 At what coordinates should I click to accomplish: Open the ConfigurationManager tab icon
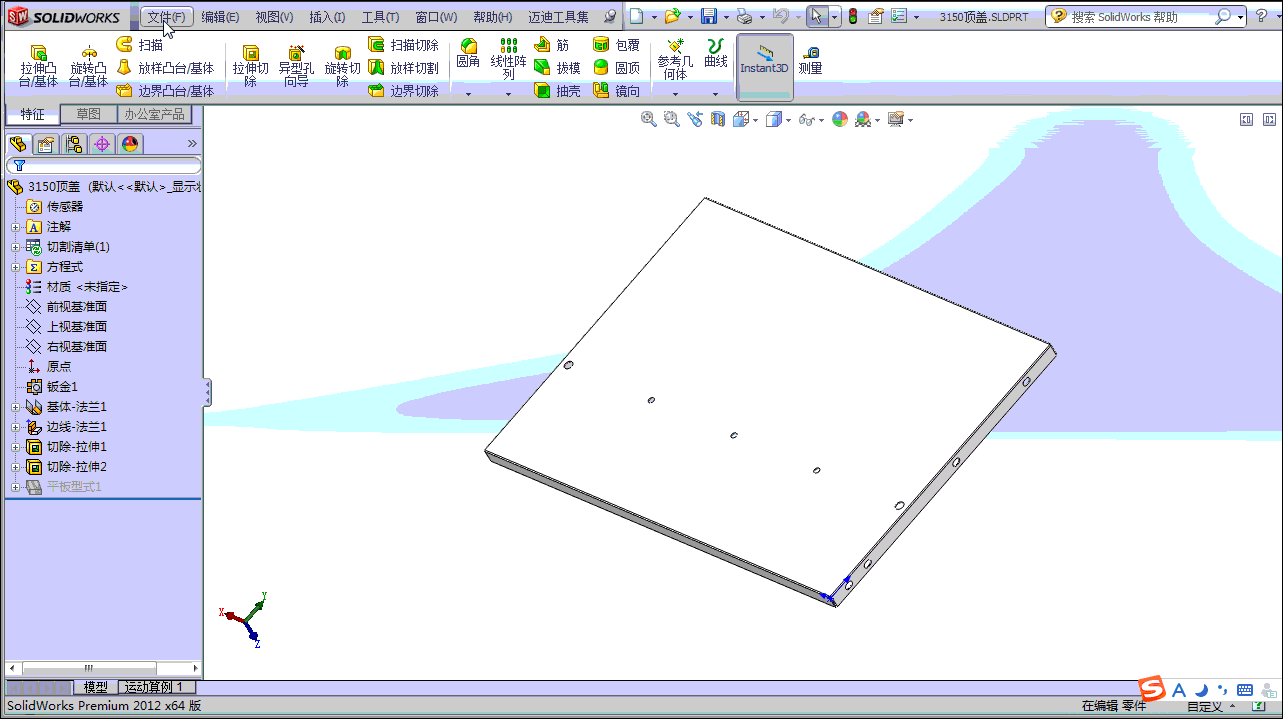tap(74, 144)
